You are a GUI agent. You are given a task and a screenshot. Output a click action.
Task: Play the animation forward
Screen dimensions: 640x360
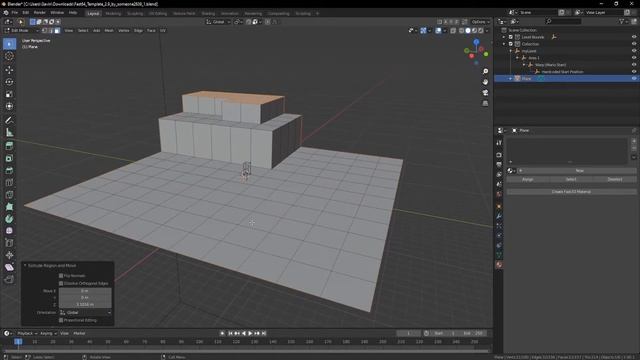click(x=250, y=333)
